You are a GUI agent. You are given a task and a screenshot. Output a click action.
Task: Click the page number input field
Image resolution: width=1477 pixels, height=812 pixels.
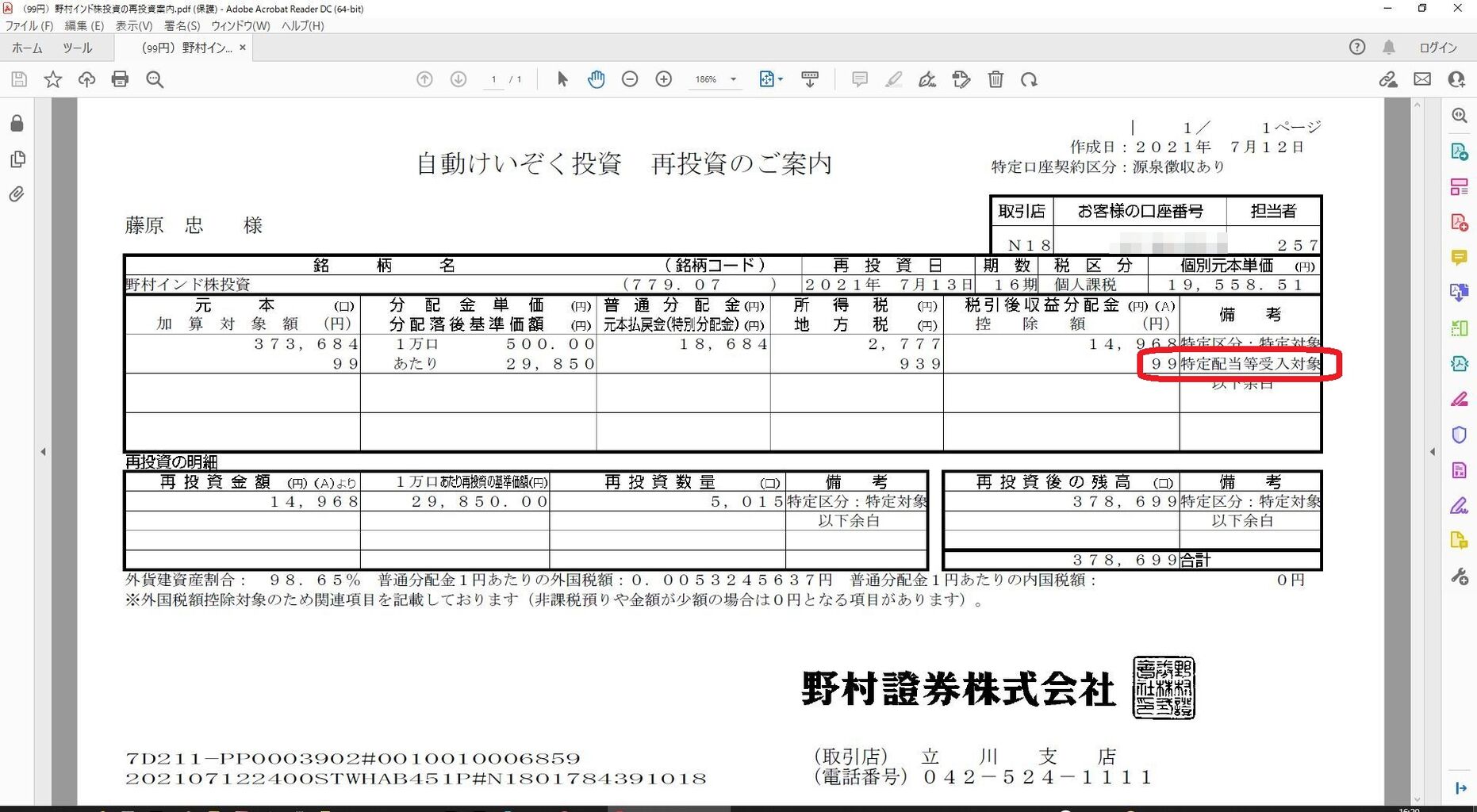(493, 79)
